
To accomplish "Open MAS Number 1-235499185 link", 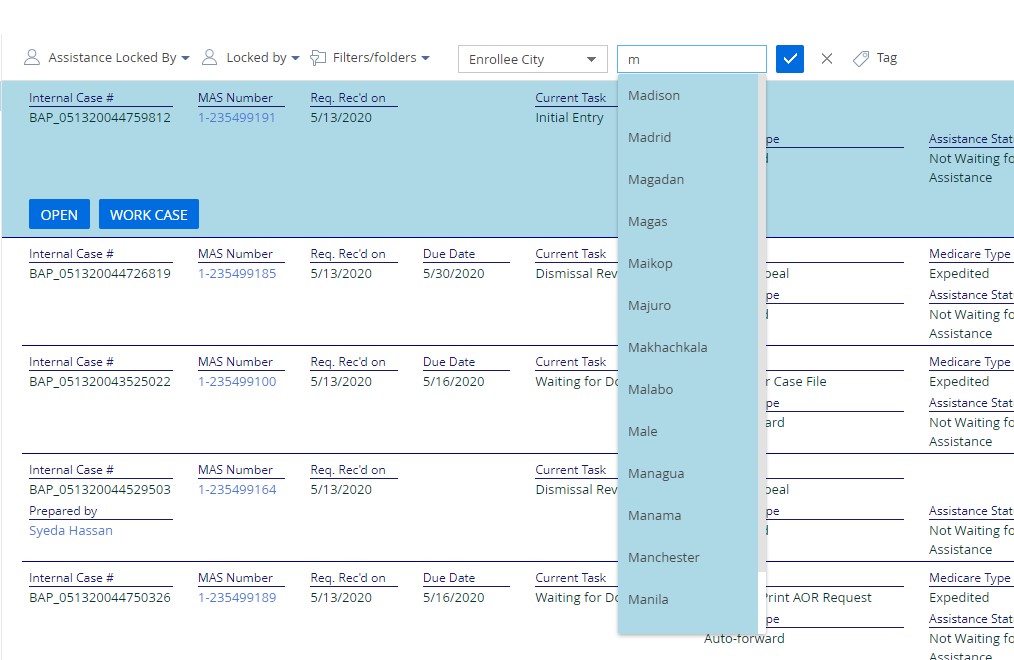I will pos(237,273).
